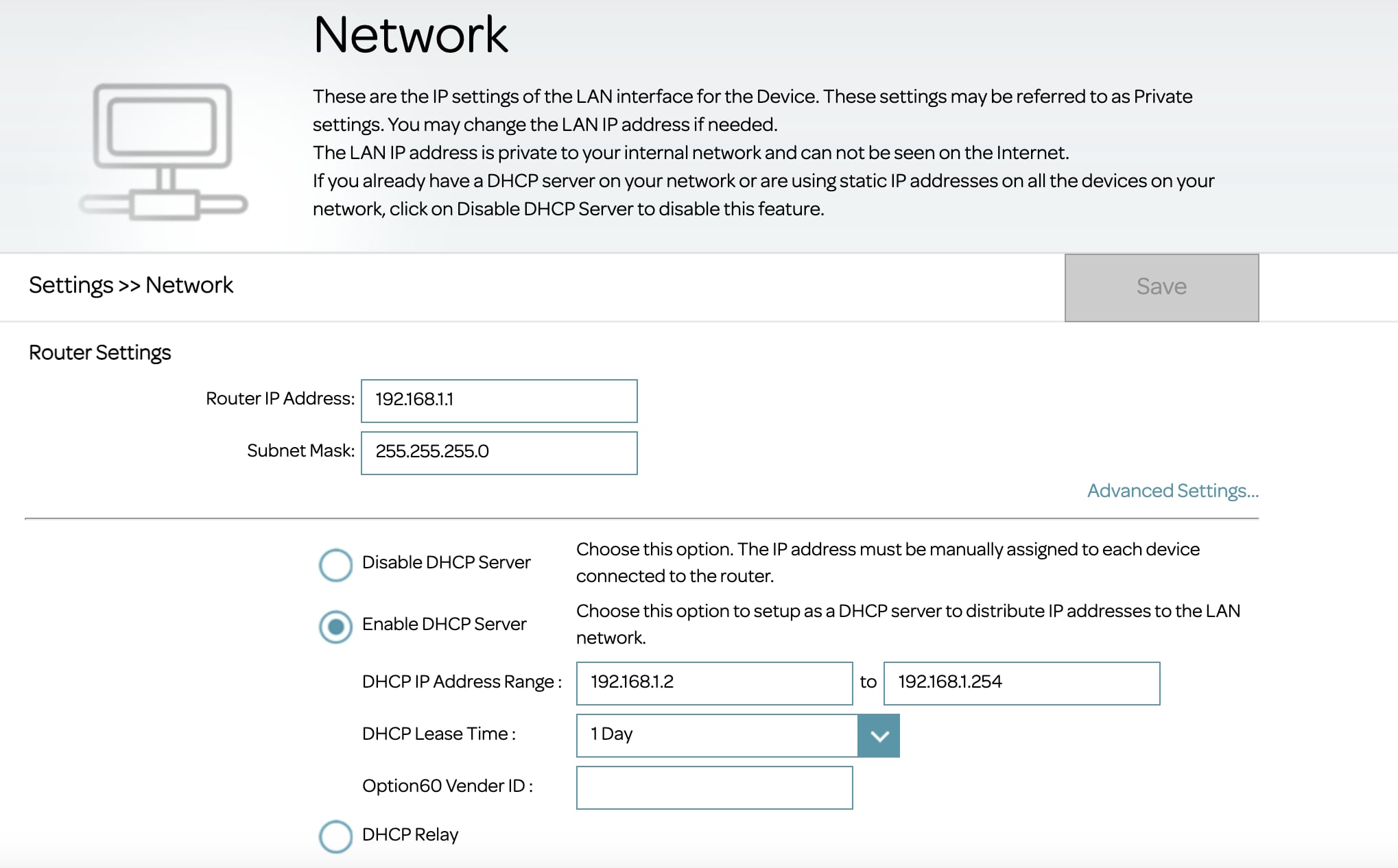The width and height of the screenshot is (1398, 868).
Task: Select the DHCP Relay radio button
Action: [x=335, y=836]
